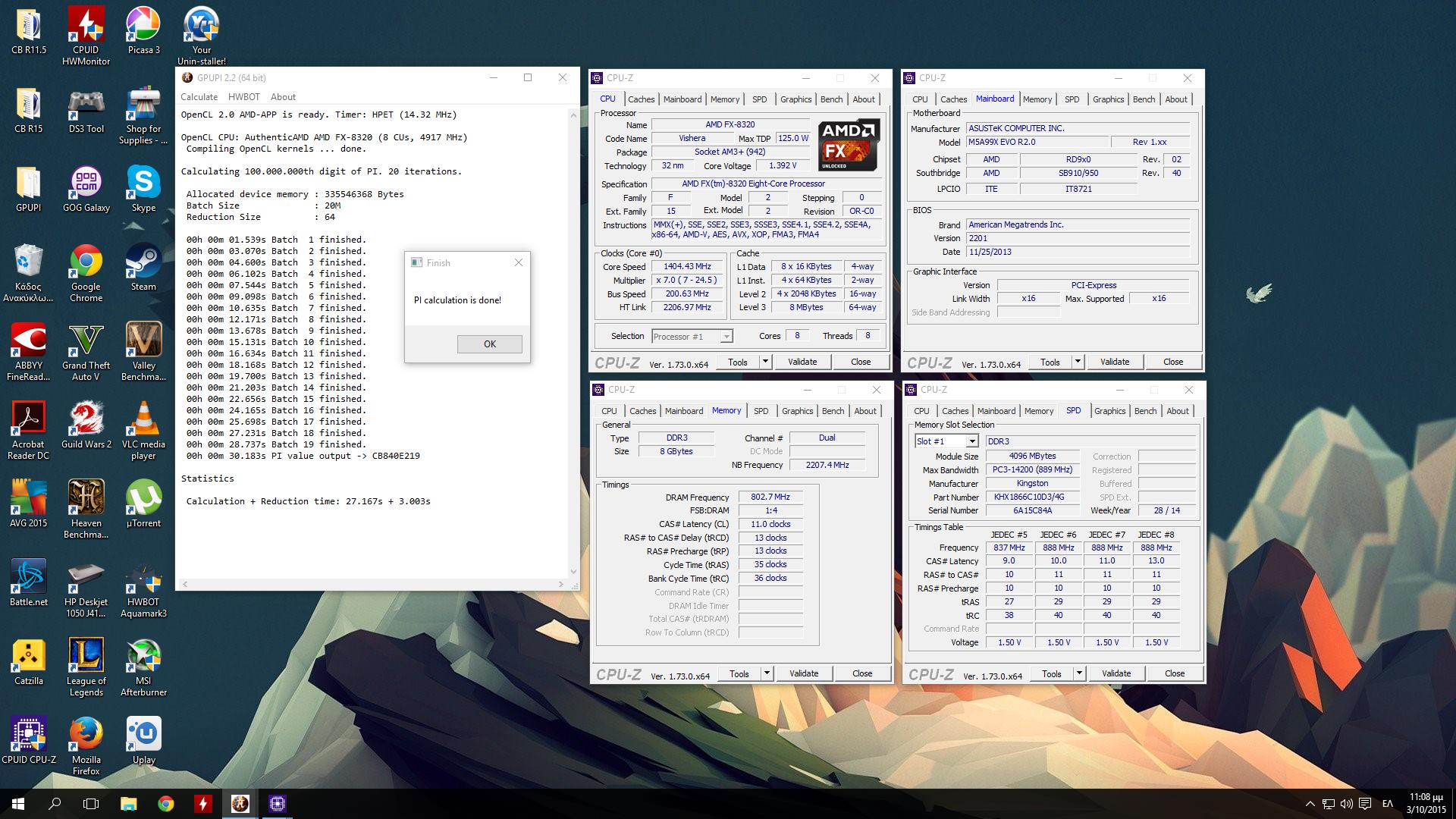The width and height of the screenshot is (1456, 819).
Task: Click taskbar clock showing 11:08
Action: [x=1426, y=804]
